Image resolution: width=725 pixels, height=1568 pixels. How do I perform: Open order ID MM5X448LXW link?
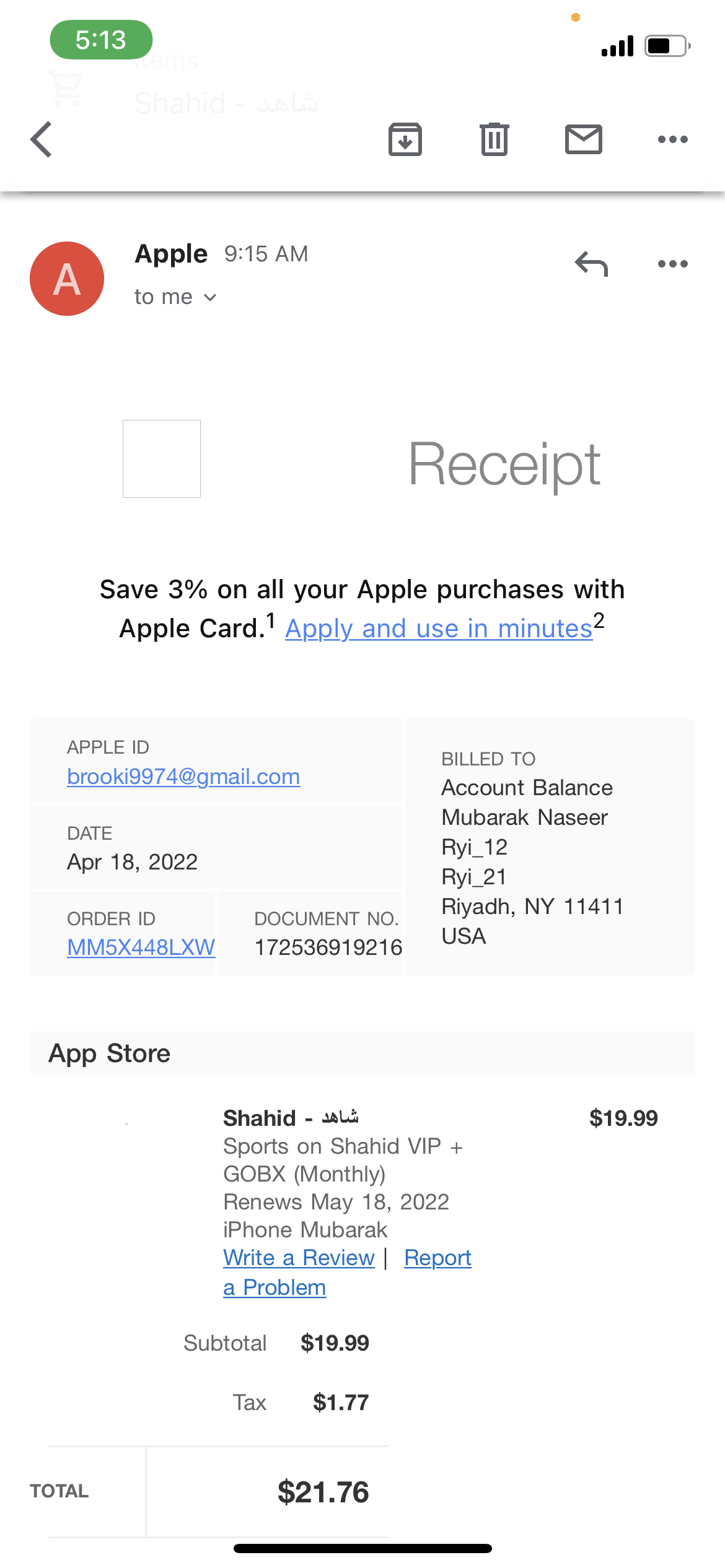point(141,947)
